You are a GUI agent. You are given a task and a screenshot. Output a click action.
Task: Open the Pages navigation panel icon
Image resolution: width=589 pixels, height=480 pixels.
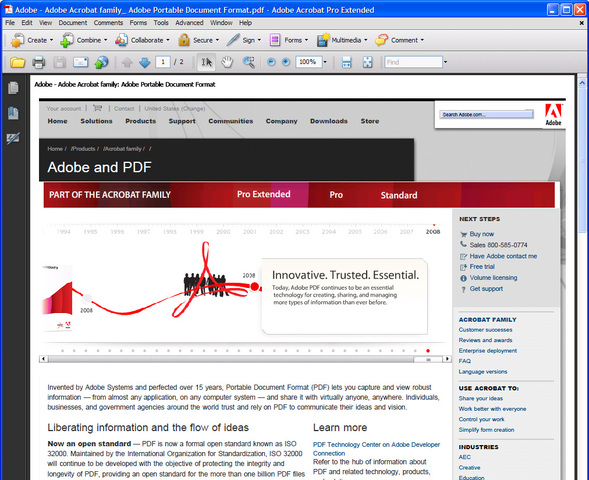coord(13,88)
